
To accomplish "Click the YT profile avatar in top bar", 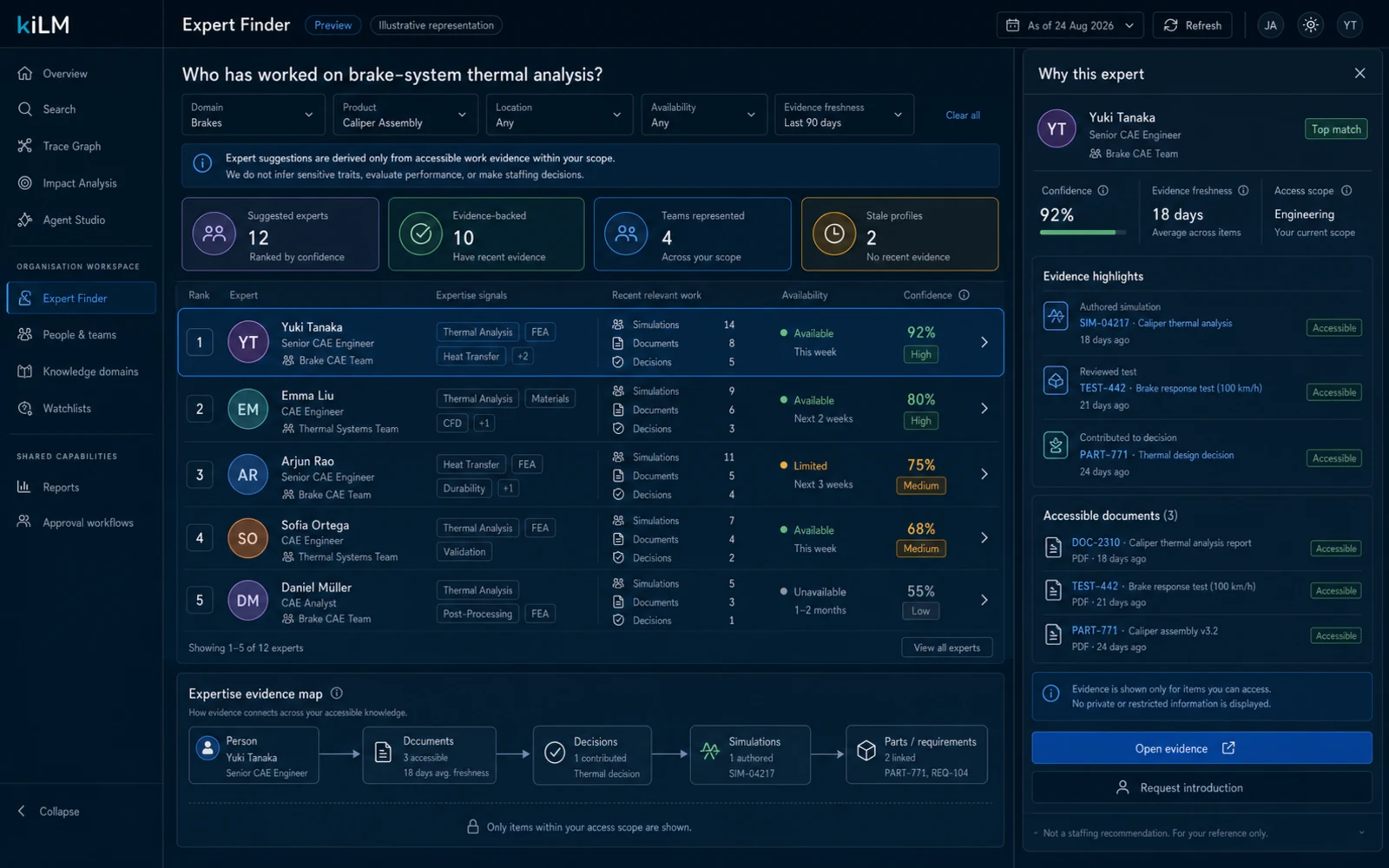I will coord(1350,25).
